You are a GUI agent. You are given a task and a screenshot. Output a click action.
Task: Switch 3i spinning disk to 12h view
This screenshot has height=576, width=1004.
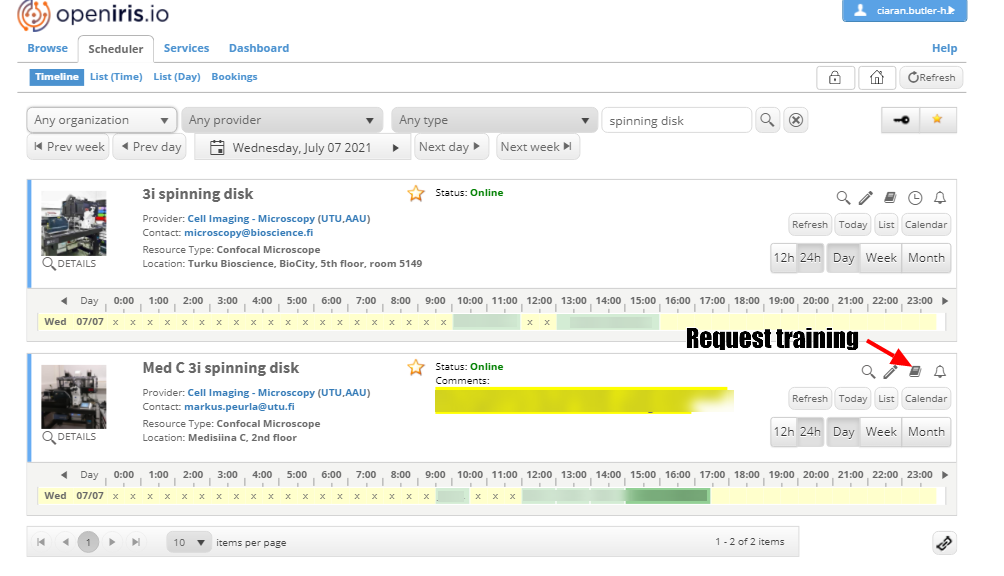[x=784, y=258]
